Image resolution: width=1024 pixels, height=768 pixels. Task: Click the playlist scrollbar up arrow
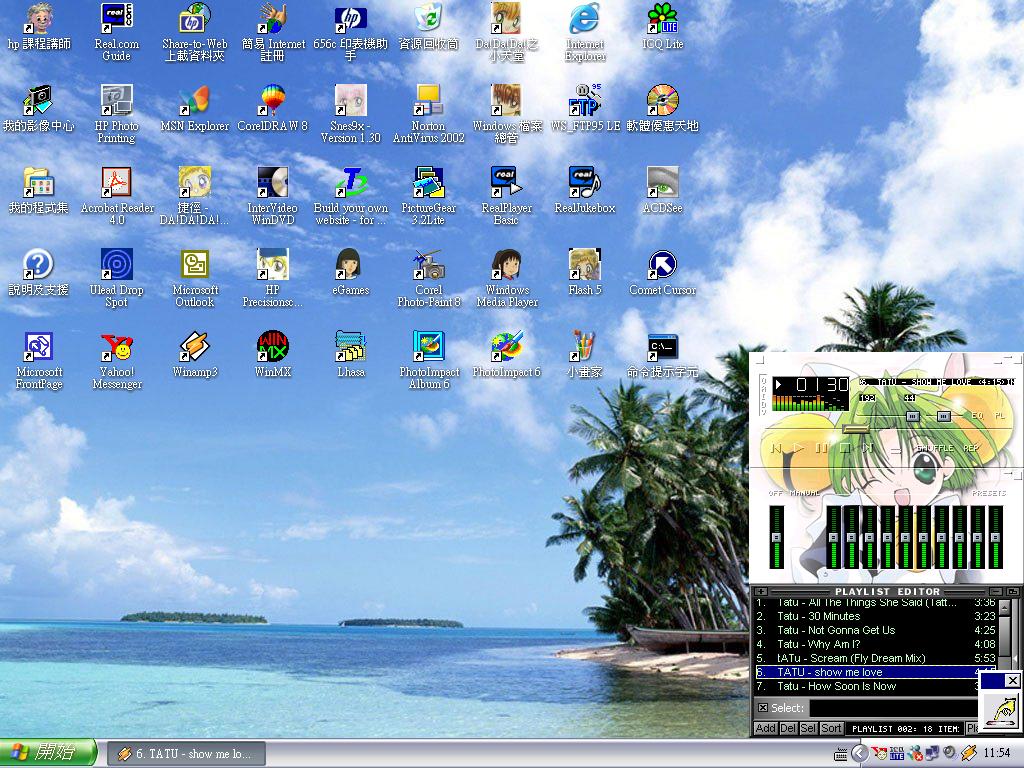click(1005, 607)
